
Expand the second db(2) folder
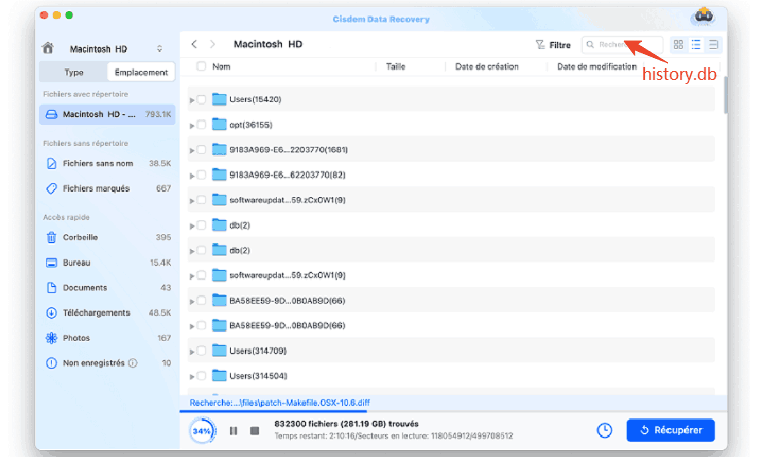[x=192, y=251]
